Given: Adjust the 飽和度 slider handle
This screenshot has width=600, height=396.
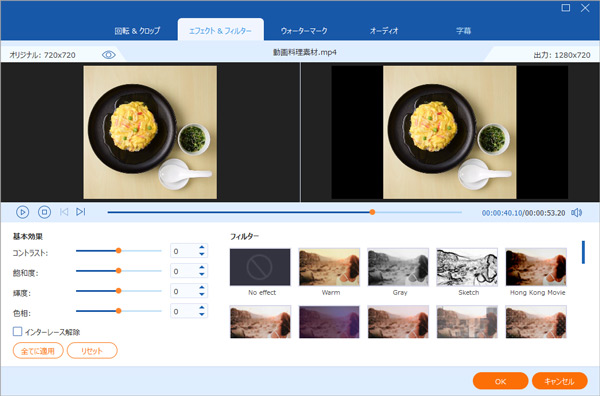Looking at the screenshot, I should (119, 271).
